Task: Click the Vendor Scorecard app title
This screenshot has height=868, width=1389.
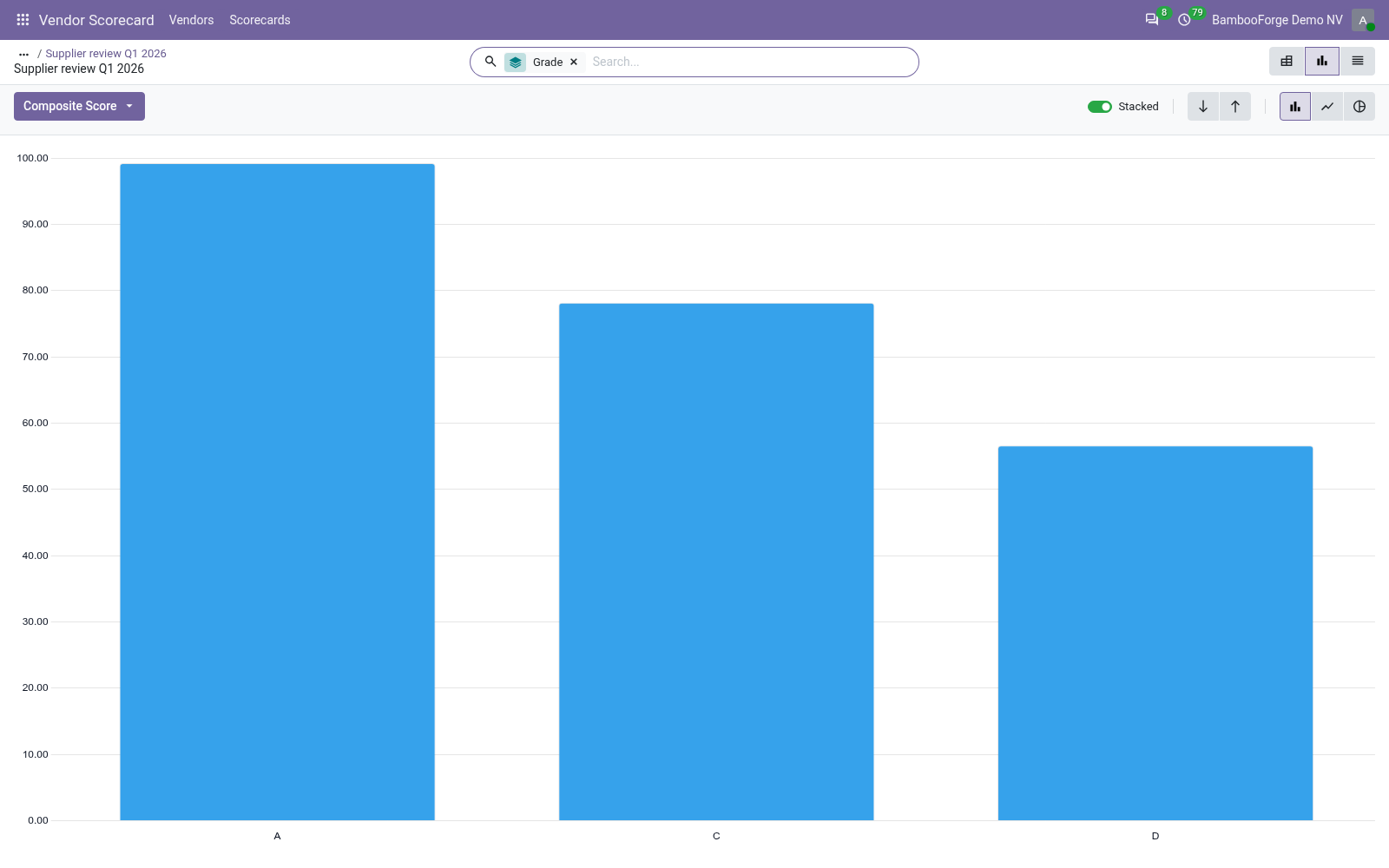Action: [96, 19]
